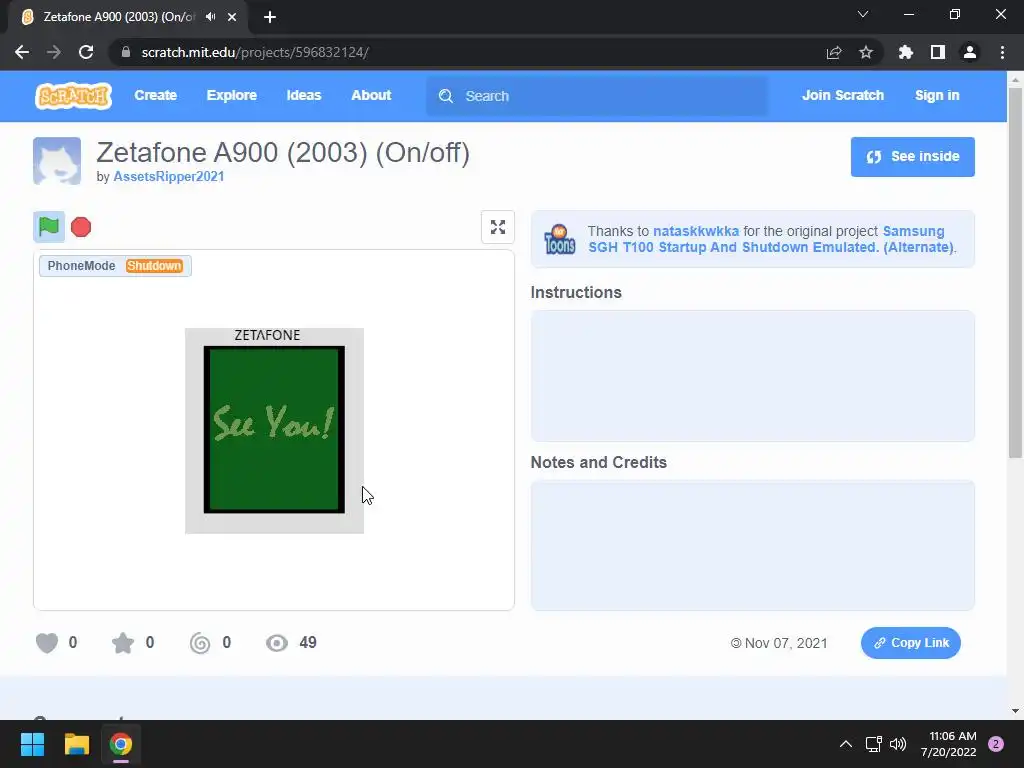Open nataskkwkka profile link
This screenshot has height=768, width=1024.
pyautogui.click(x=696, y=231)
